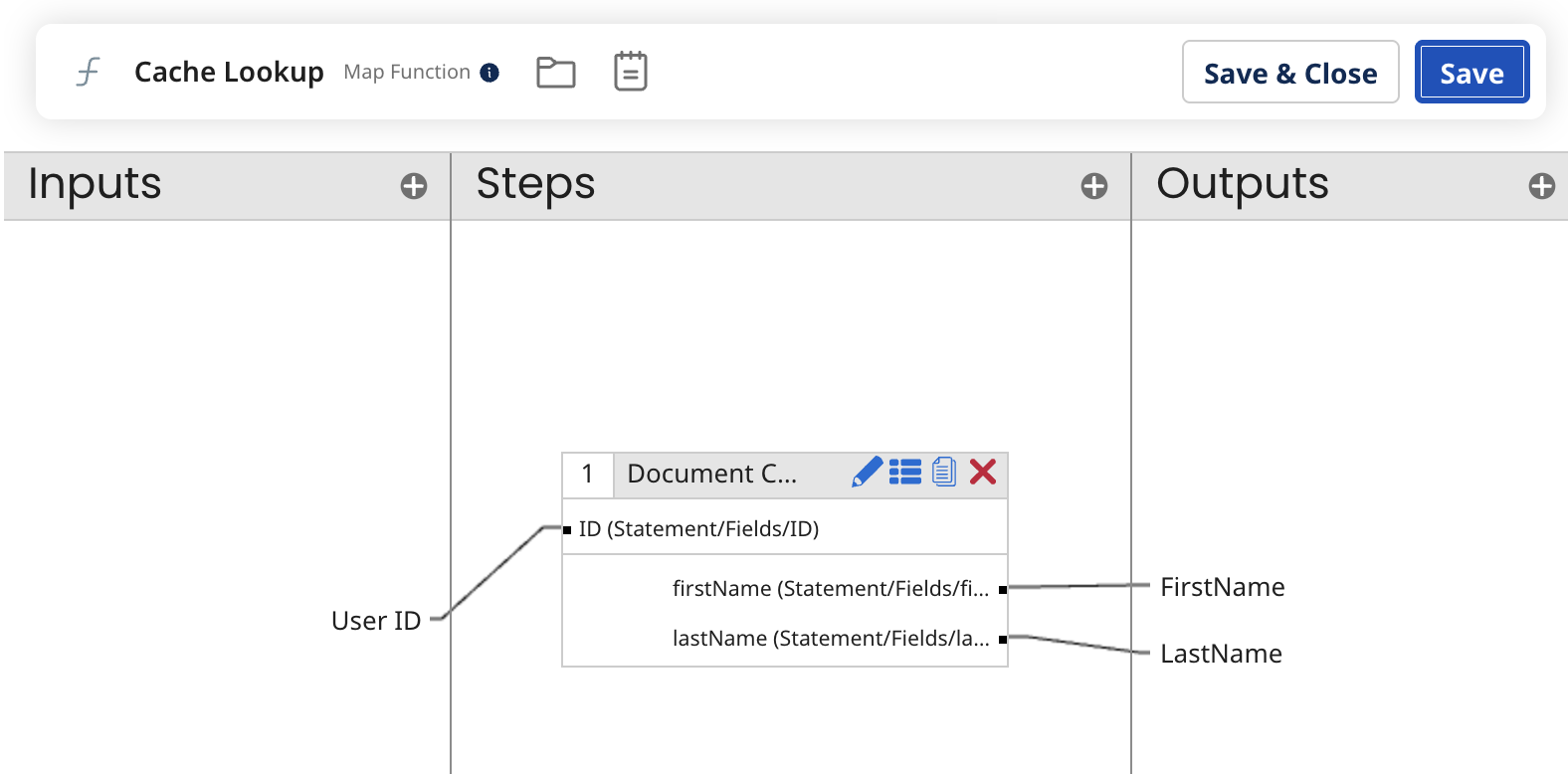Add a new output with plus icon

tap(1541, 186)
